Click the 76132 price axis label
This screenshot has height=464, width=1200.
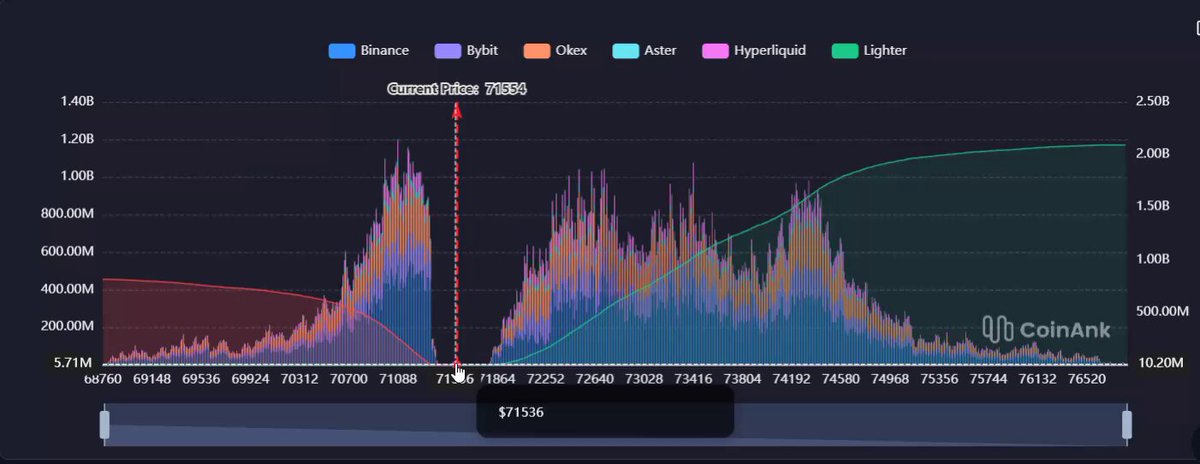tap(1036, 380)
